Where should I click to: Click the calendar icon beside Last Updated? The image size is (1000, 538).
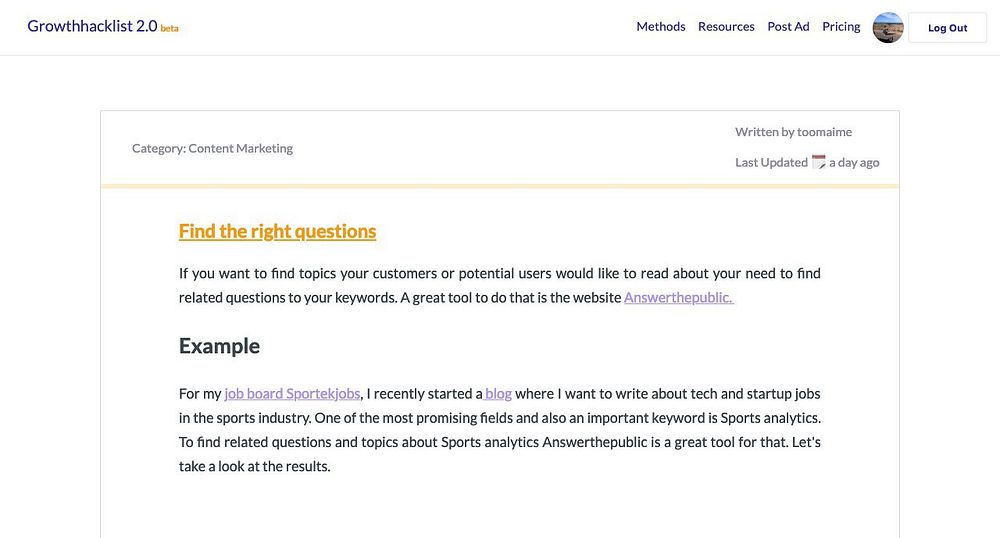[819, 162]
